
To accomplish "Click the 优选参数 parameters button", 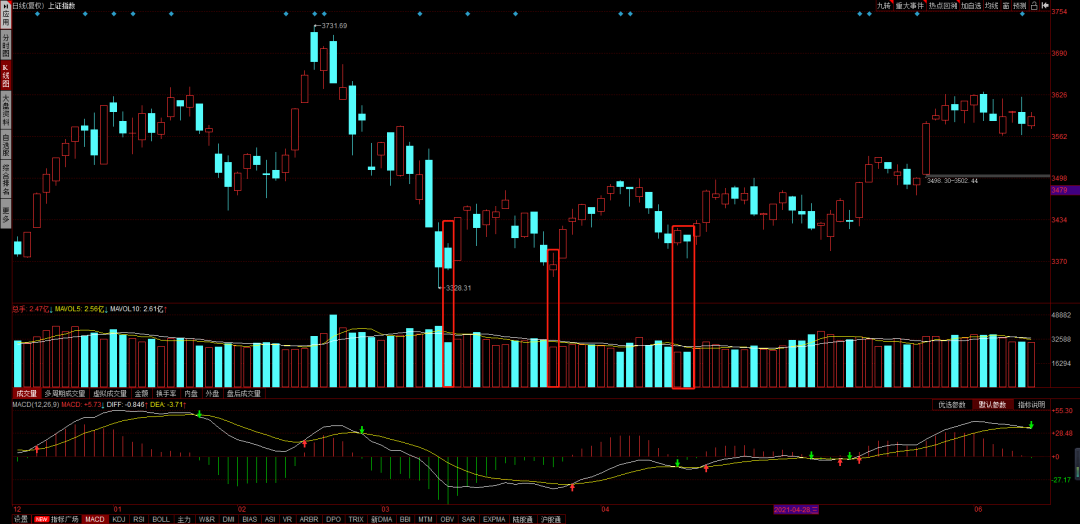I will [x=952, y=405].
